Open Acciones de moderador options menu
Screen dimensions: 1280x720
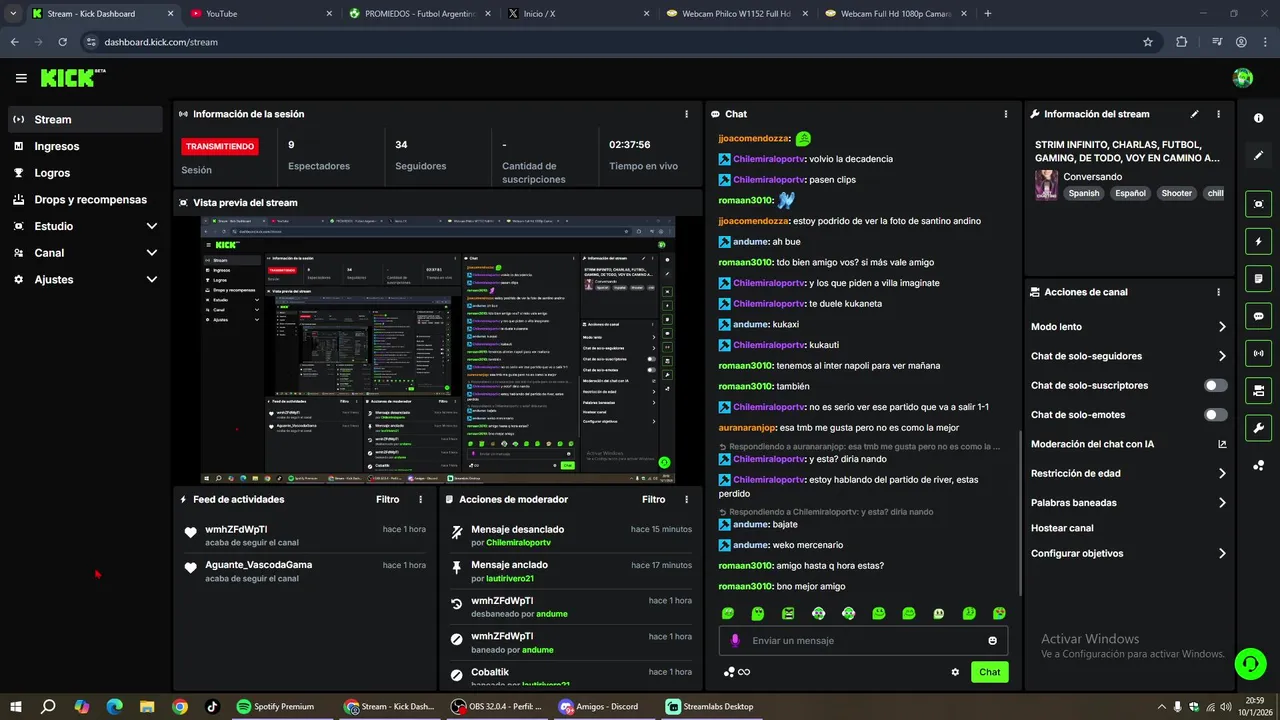pos(686,499)
